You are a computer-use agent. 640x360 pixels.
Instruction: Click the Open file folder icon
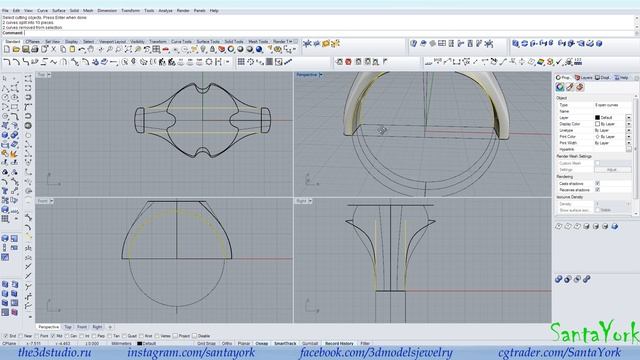(16, 49)
